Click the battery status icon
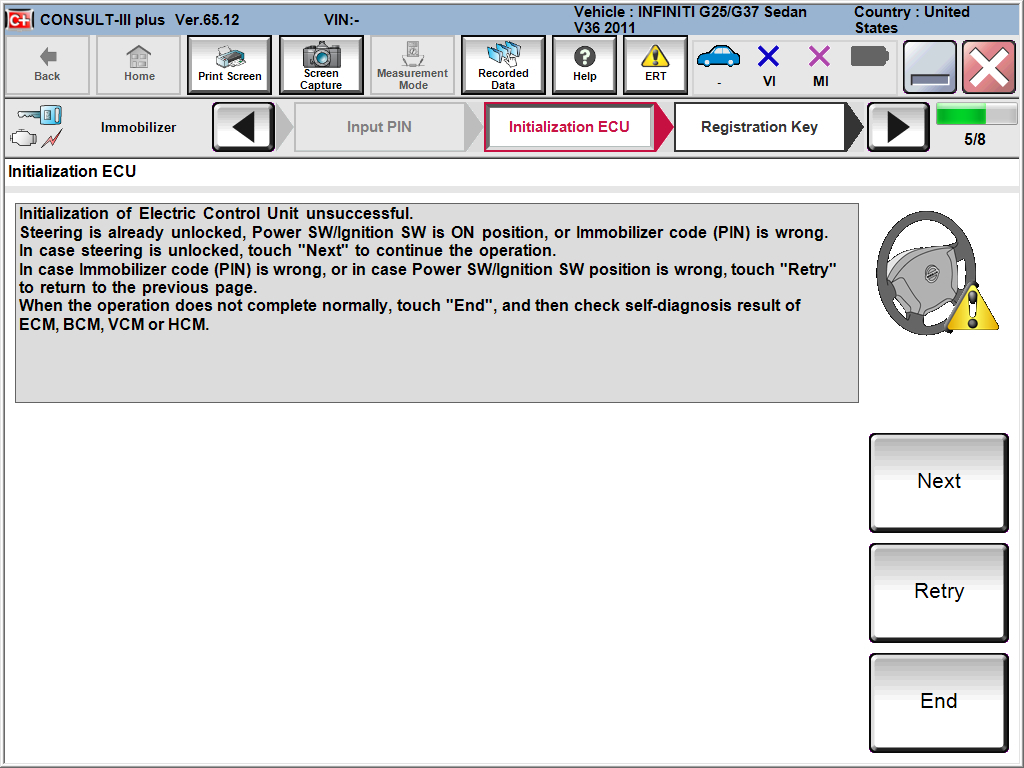Viewport: 1024px width, 768px height. click(870, 57)
